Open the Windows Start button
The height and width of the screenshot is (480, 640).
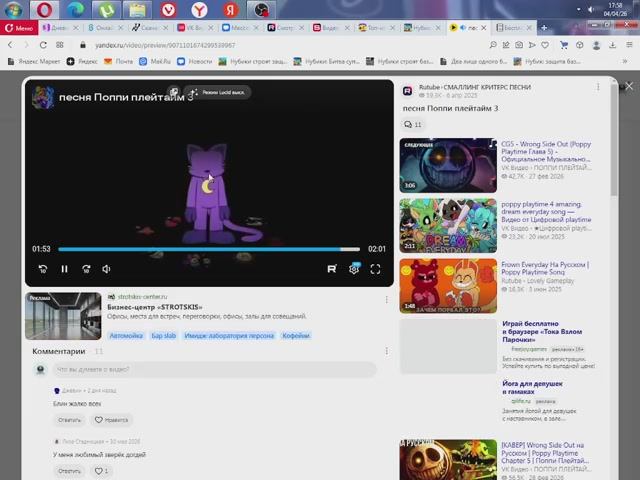click(13, 10)
